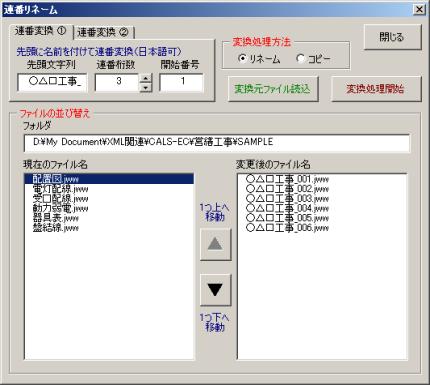Select 盤結線.jww in current file list
Screen dimensions: 430x385
[x=109, y=228]
